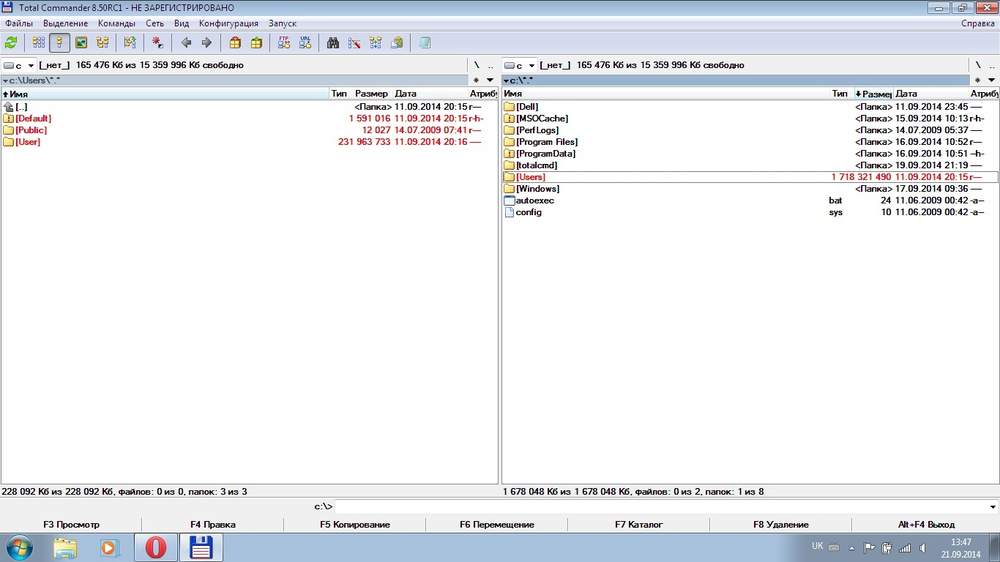Open the Файлы menu
This screenshot has height=562, width=1000.
pyautogui.click(x=18, y=23)
